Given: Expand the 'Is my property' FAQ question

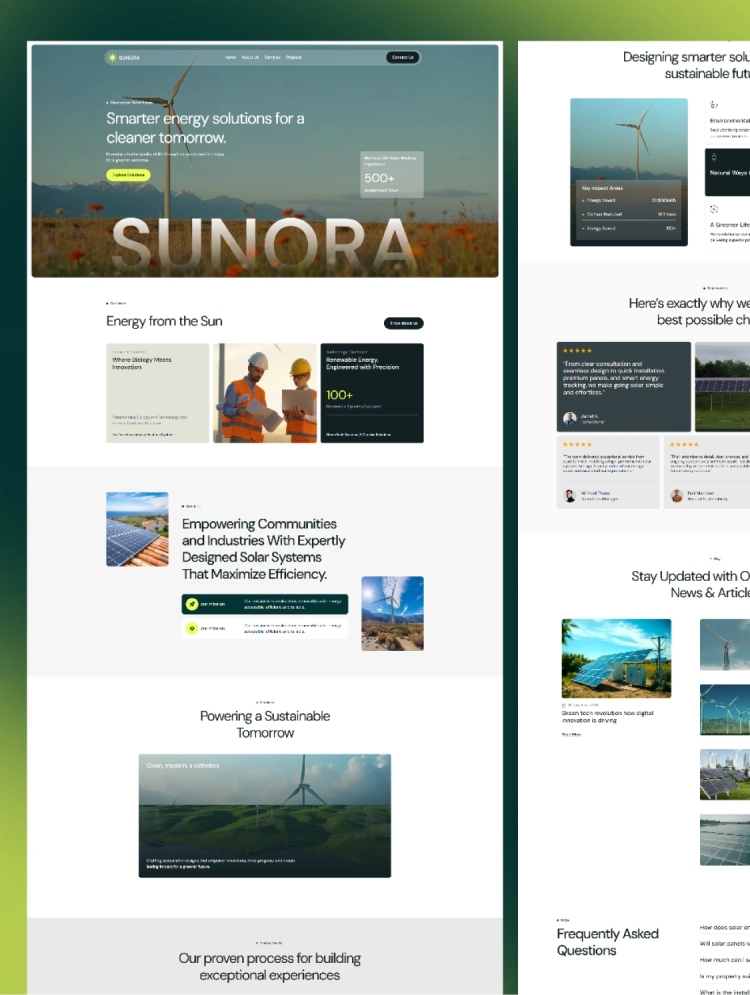Looking at the screenshot, I should coord(725,976).
